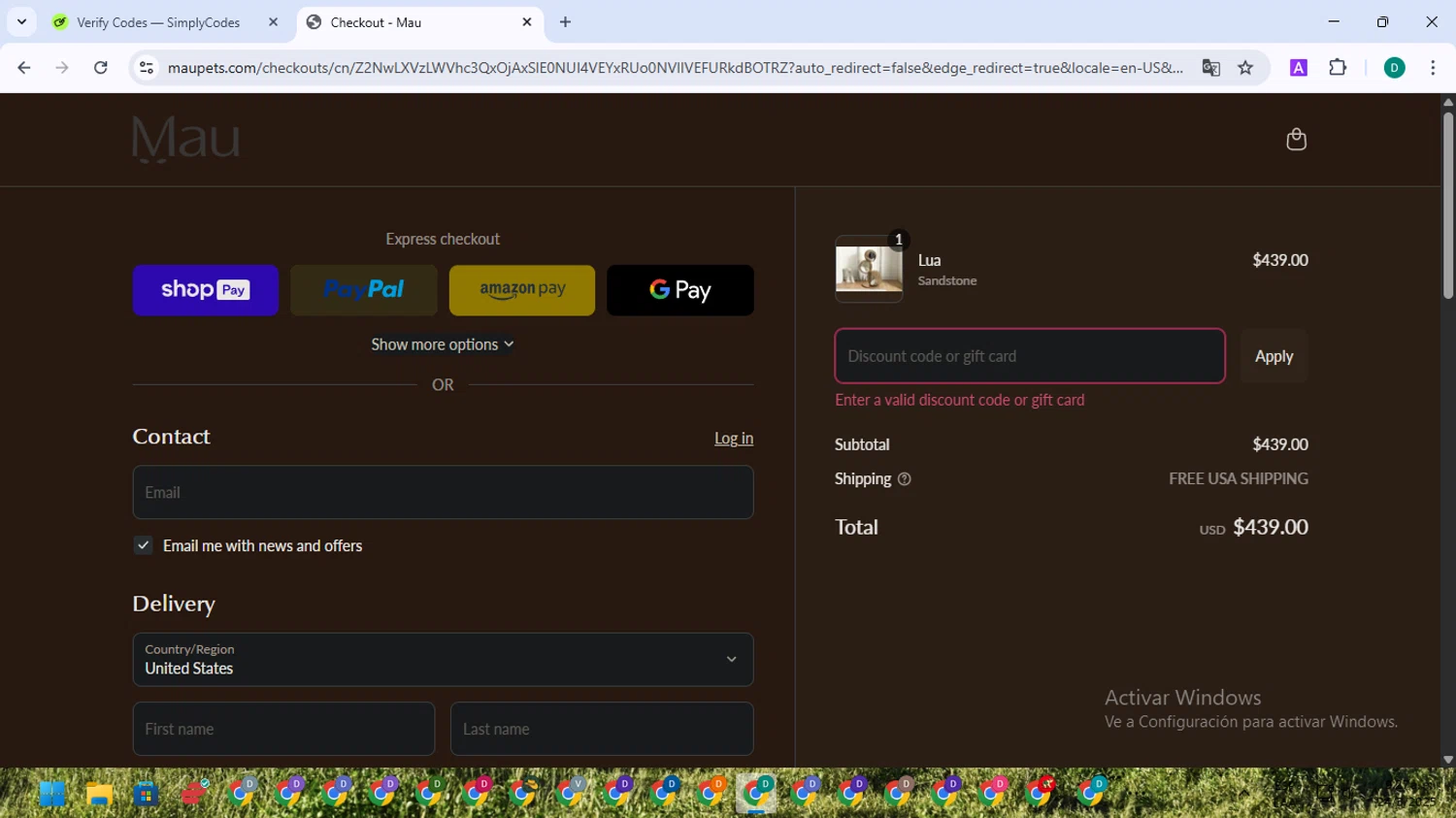Expand Show more options
Screen dimensions: 1456x818
tap(443, 344)
